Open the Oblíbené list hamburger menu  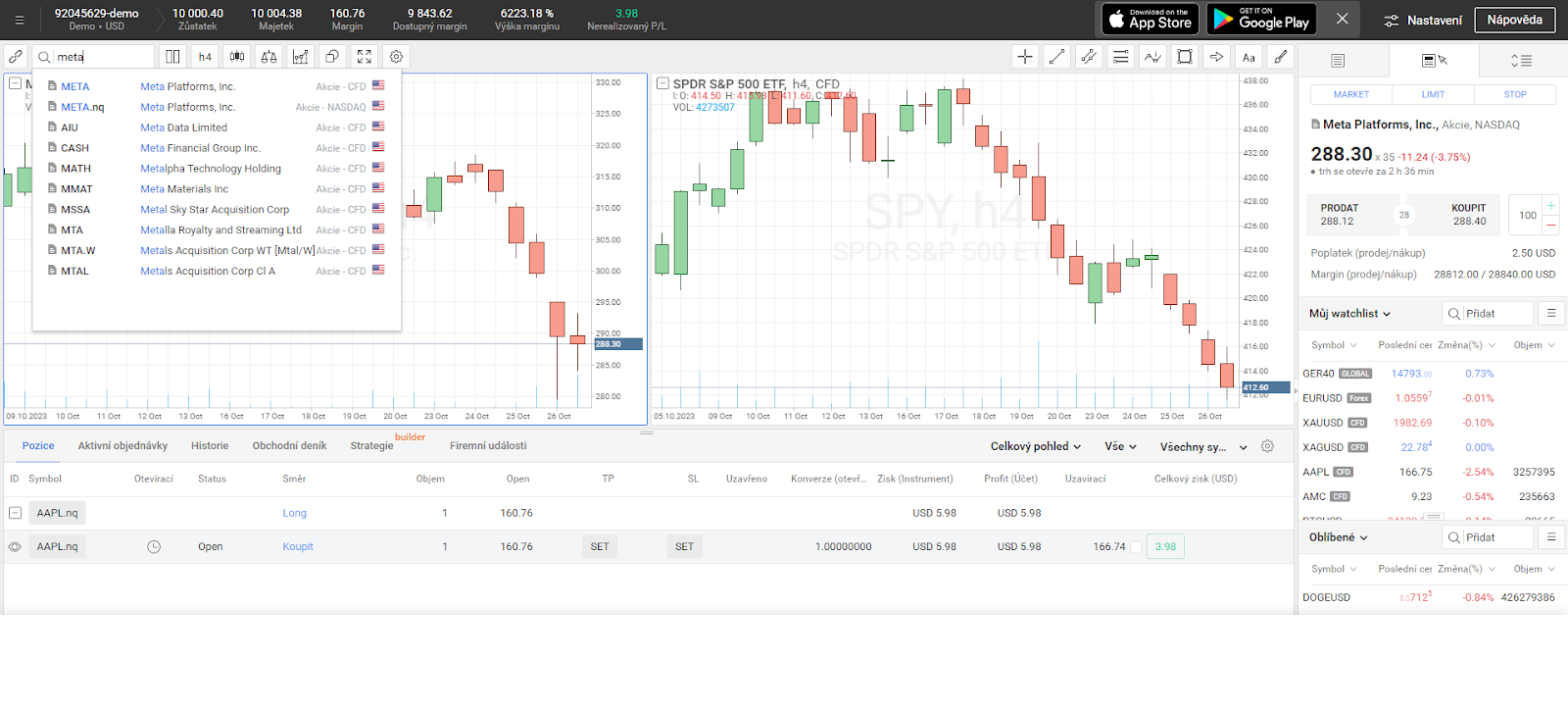tap(1551, 536)
